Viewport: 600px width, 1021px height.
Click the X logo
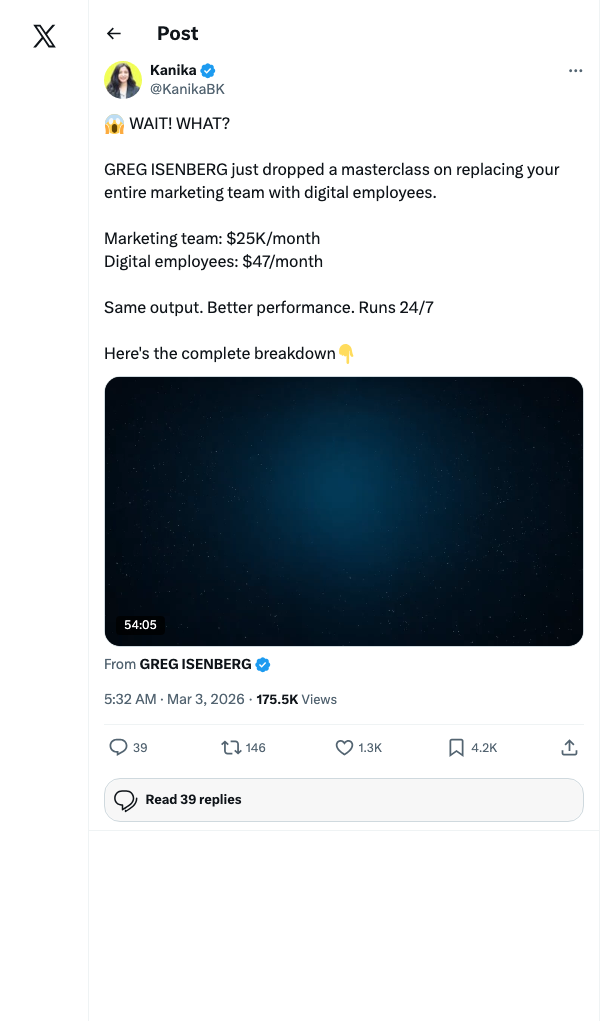44,37
